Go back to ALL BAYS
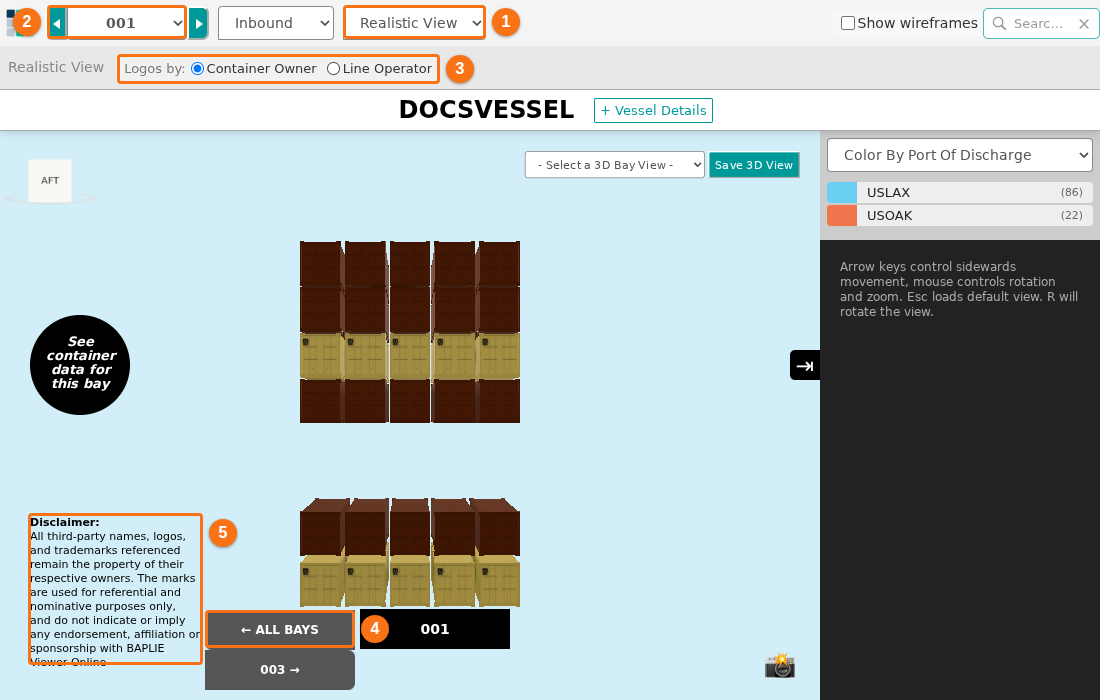The image size is (1100, 700). (x=280, y=629)
